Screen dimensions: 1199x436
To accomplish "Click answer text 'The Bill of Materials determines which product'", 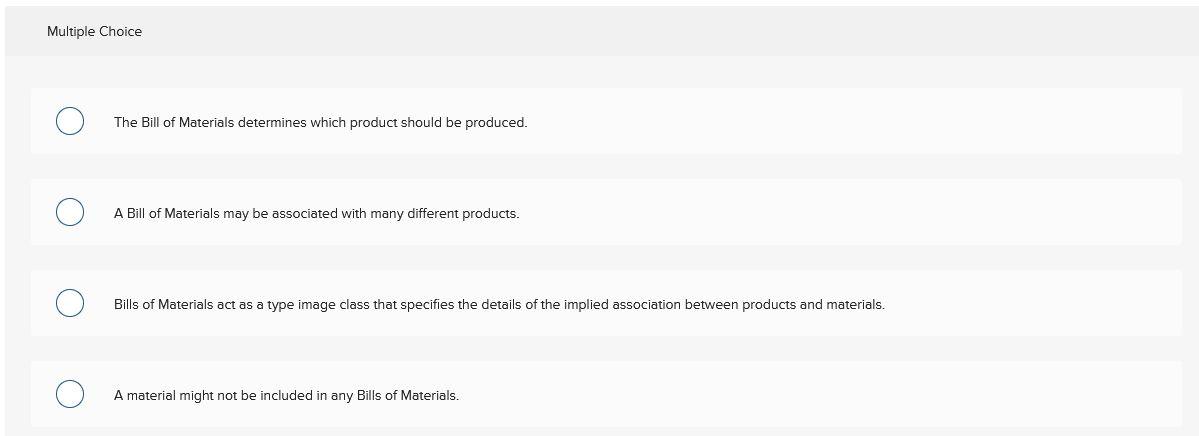I will click(250, 122).
